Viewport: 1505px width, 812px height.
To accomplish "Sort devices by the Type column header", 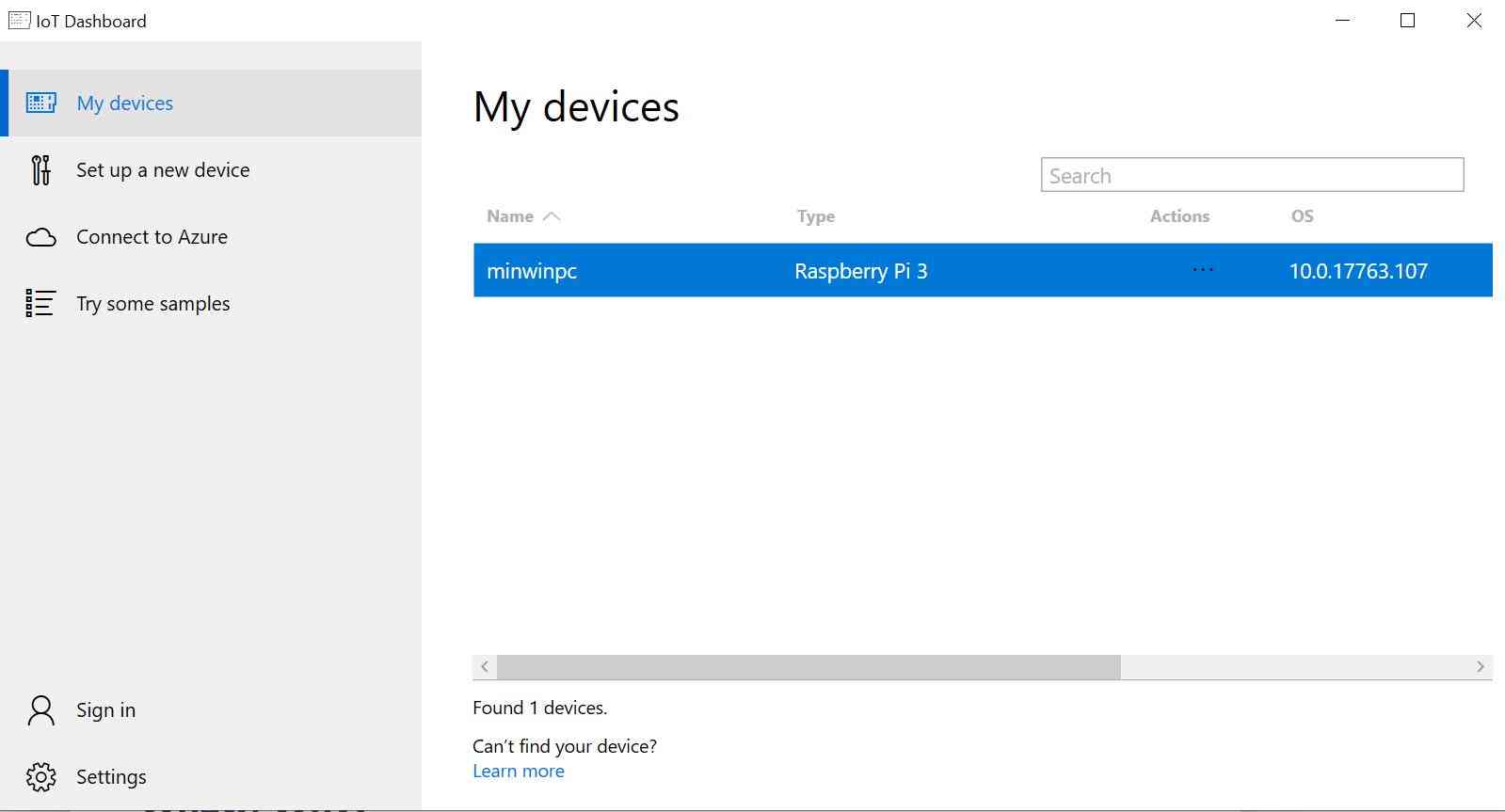I will pos(816,216).
